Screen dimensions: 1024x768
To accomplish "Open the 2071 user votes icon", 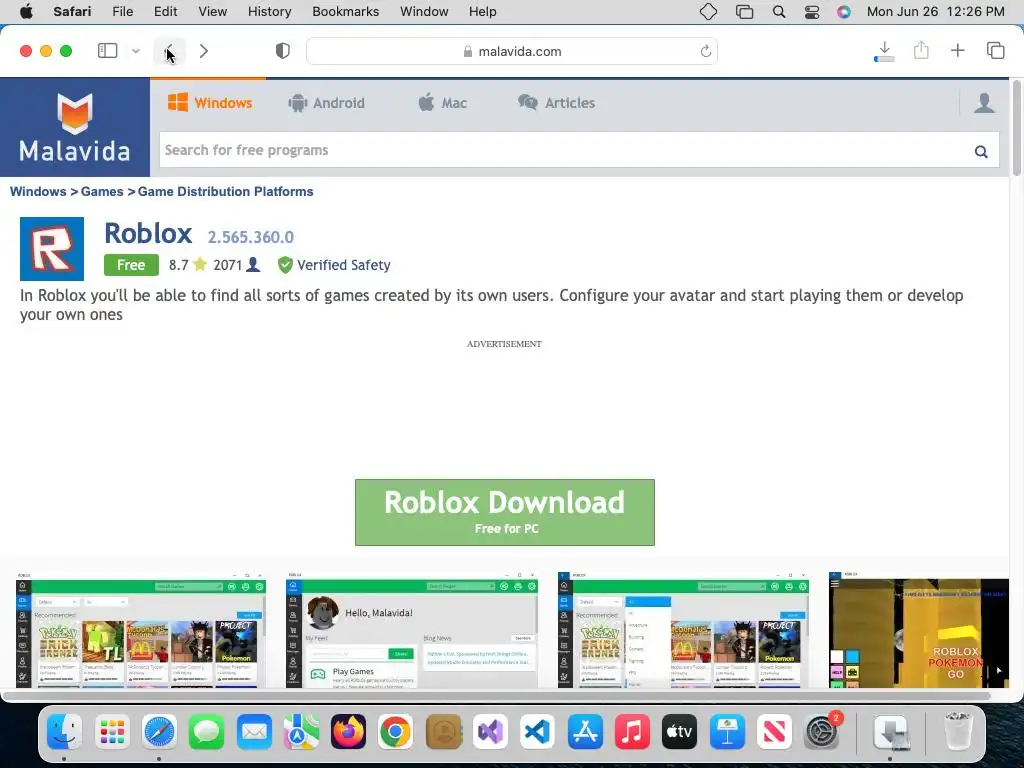I will 253,264.
